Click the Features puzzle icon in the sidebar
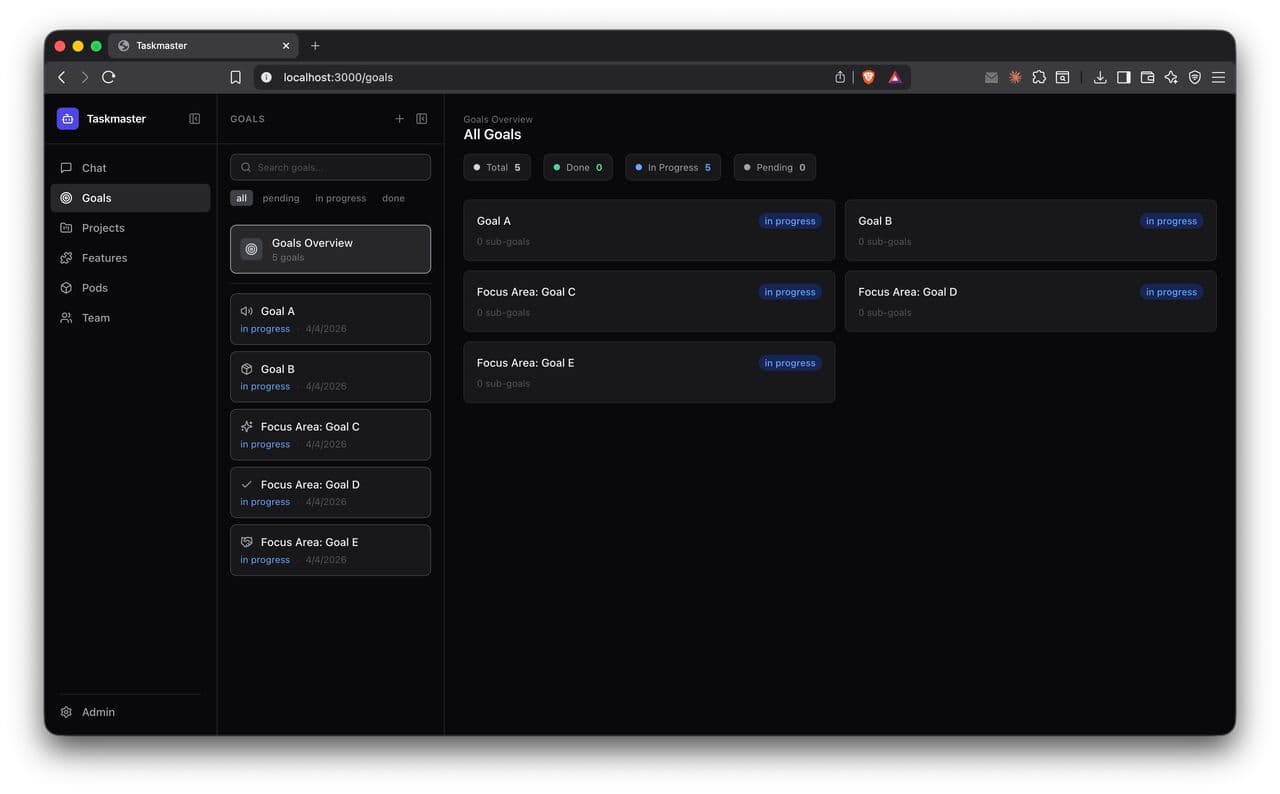This screenshot has height=794, width=1280. tap(65, 257)
